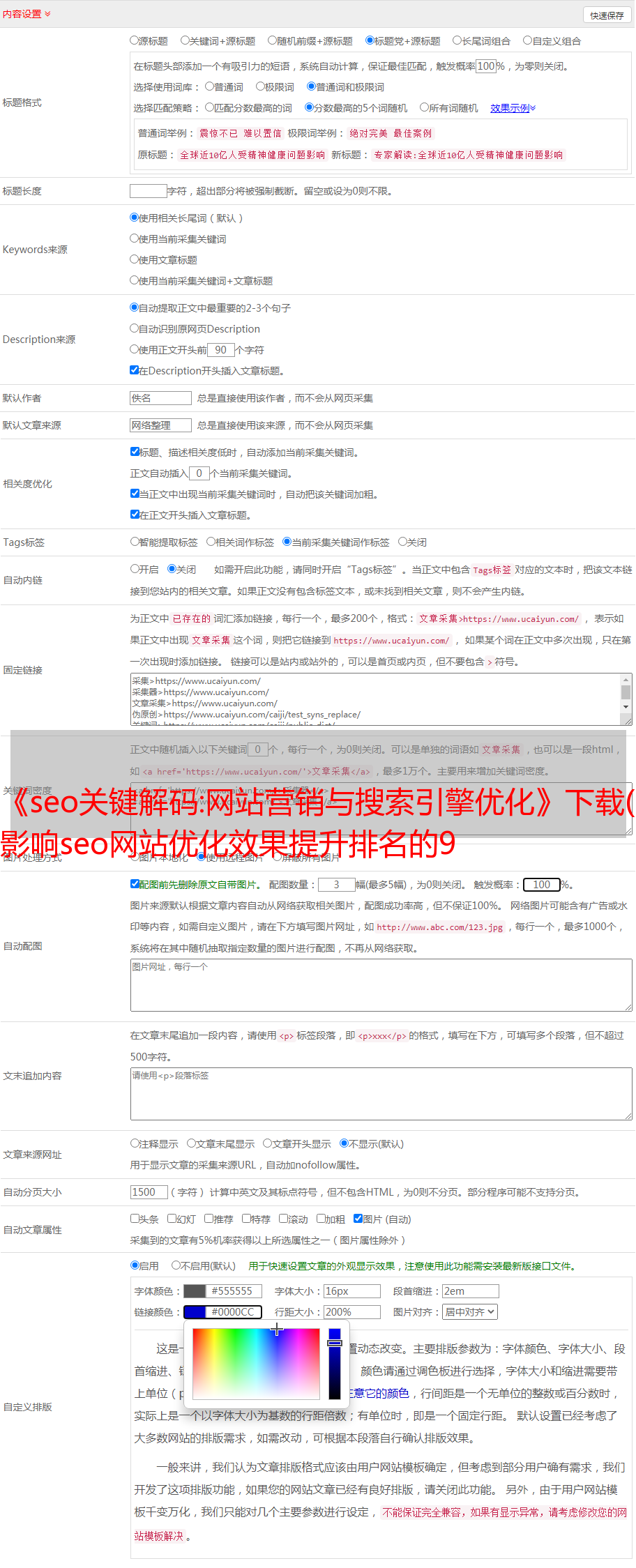Screen dimensions: 636x1568
Task: Check the 滚动 article attribute
Action: pos(283,1219)
